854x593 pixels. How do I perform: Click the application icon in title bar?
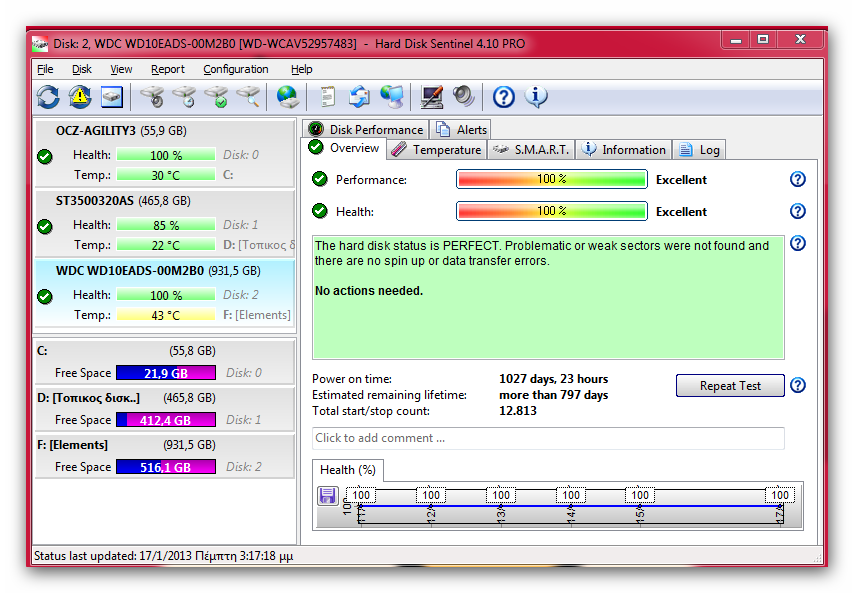pyautogui.click(x=40, y=44)
